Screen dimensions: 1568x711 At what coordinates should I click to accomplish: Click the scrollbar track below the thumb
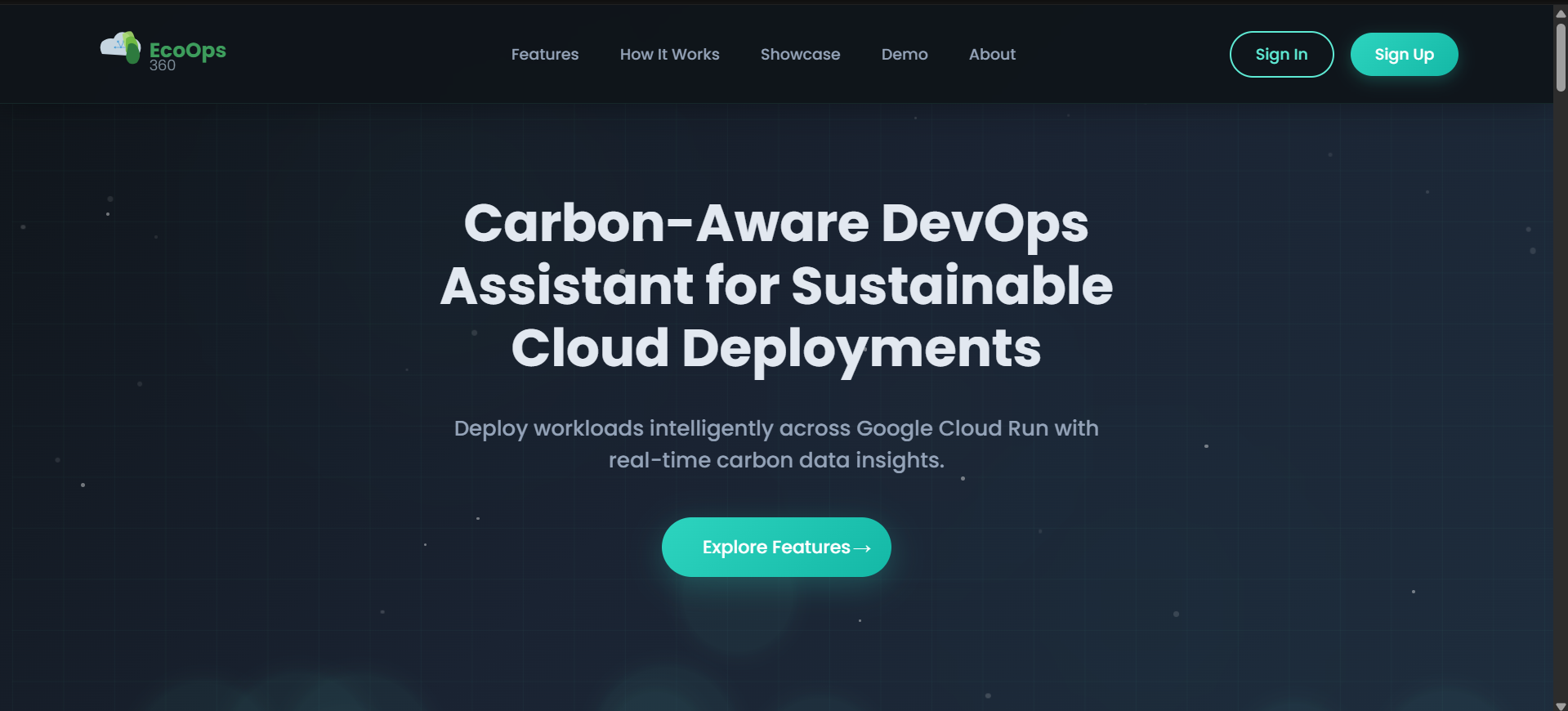click(1561, 392)
